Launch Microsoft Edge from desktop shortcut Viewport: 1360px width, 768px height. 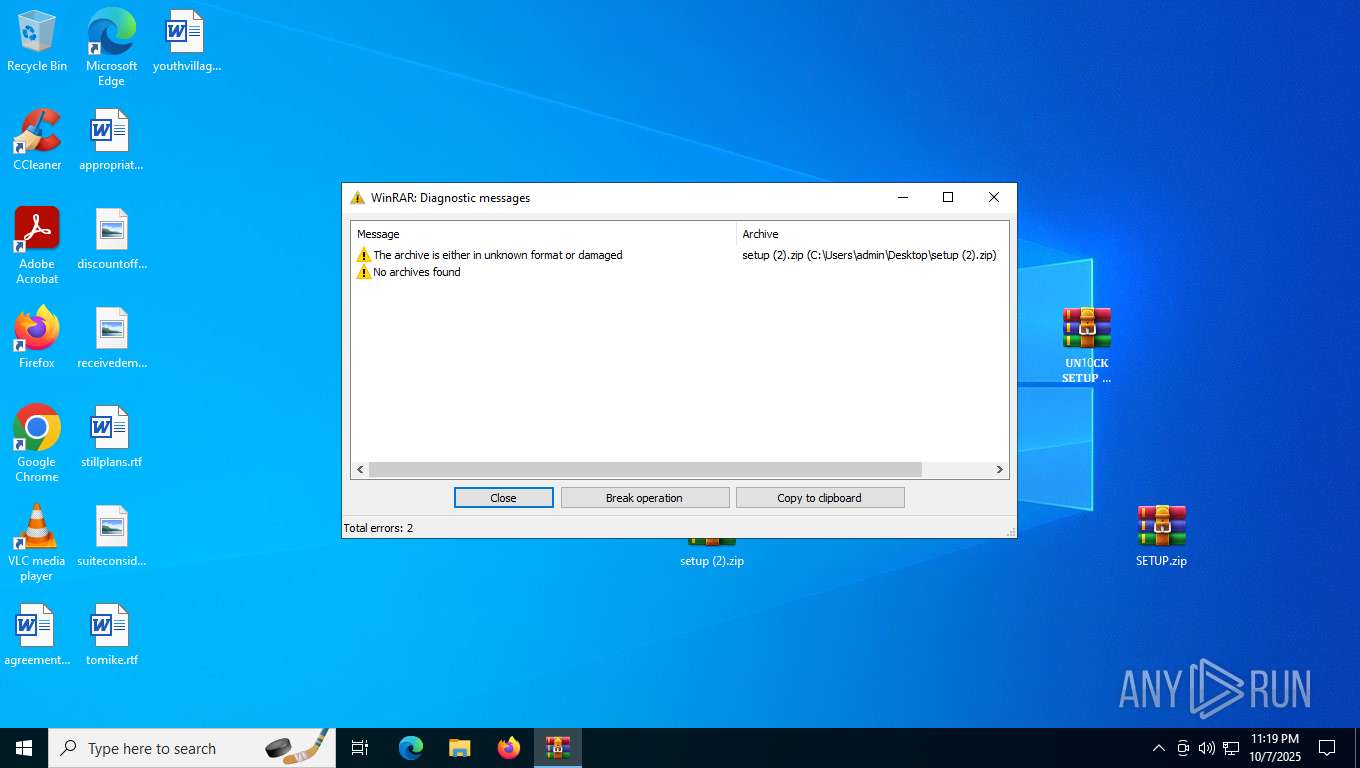111,47
